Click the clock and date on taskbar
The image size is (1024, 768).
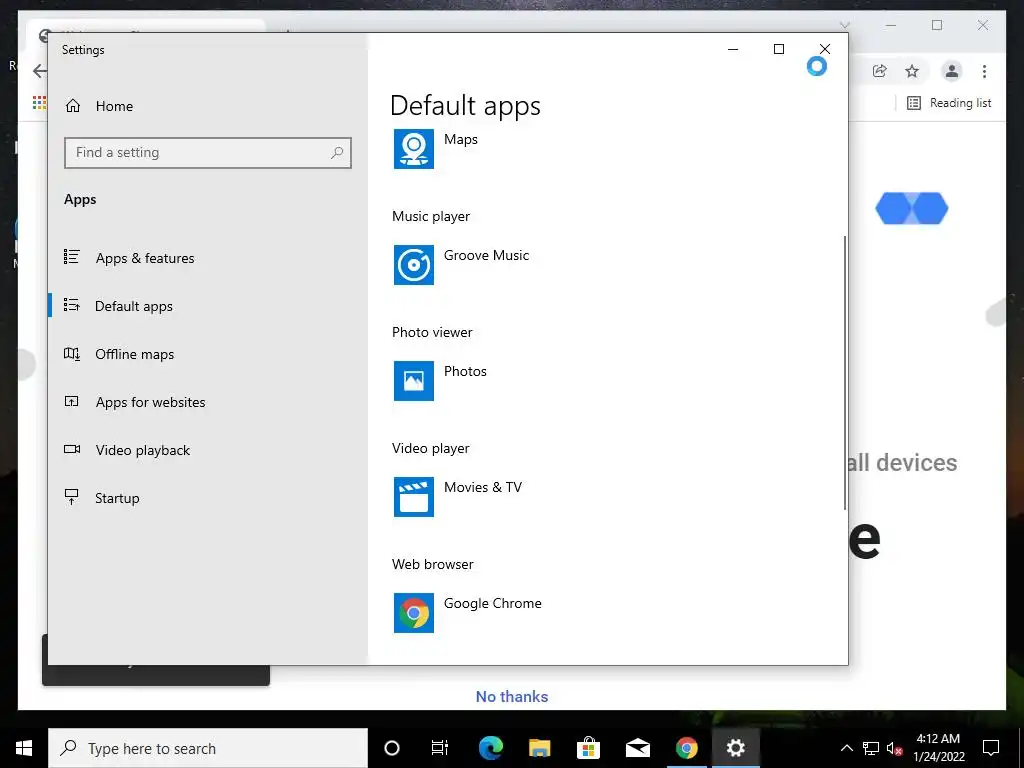(x=938, y=748)
